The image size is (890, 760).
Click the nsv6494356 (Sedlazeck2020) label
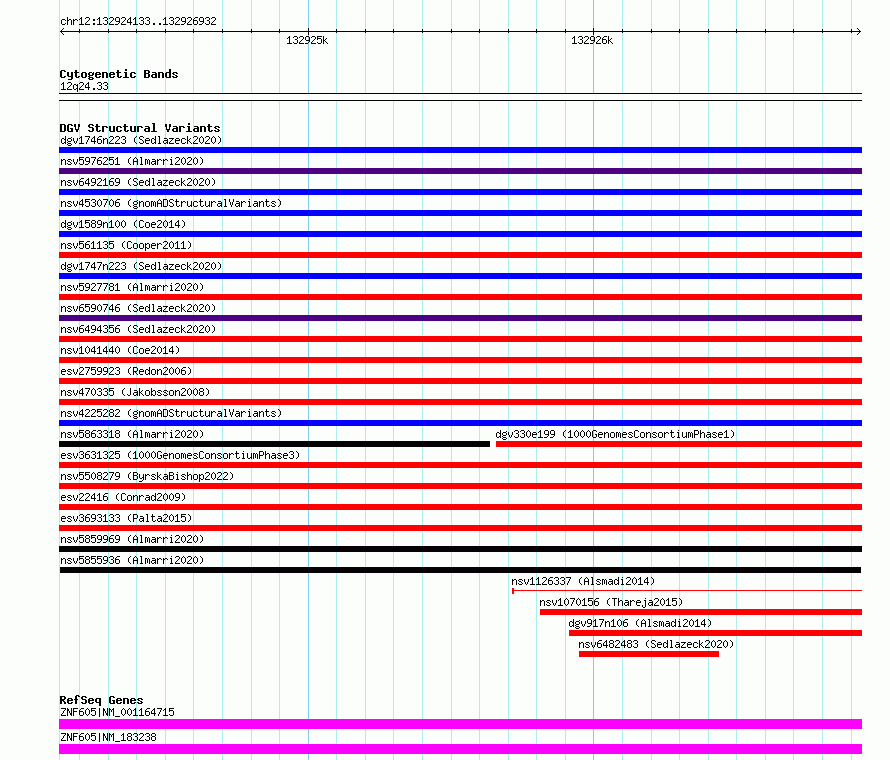click(138, 329)
